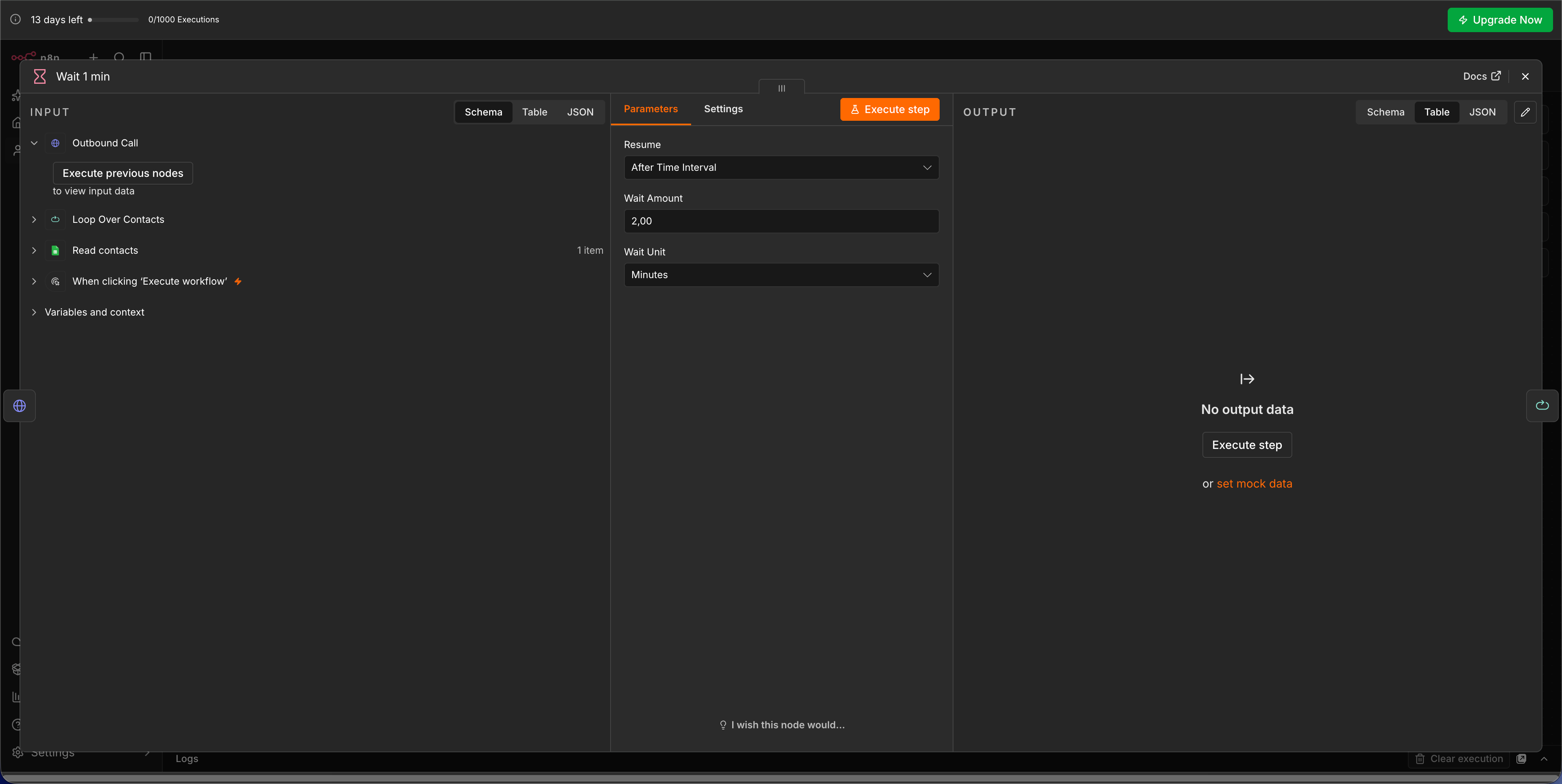Open the Settings tab
Image resolution: width=1562 pixels, height=784 pixels.
coord(723,109)
